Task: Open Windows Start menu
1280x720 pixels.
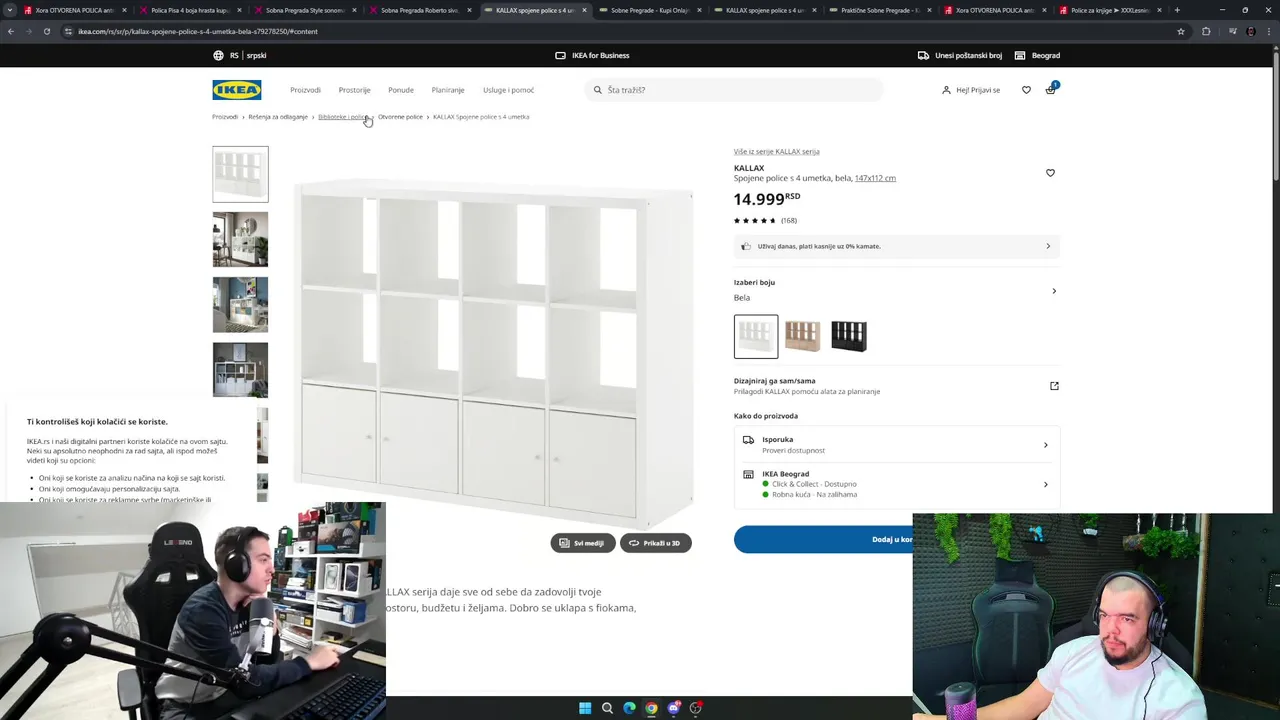Action: click(585, 708)
